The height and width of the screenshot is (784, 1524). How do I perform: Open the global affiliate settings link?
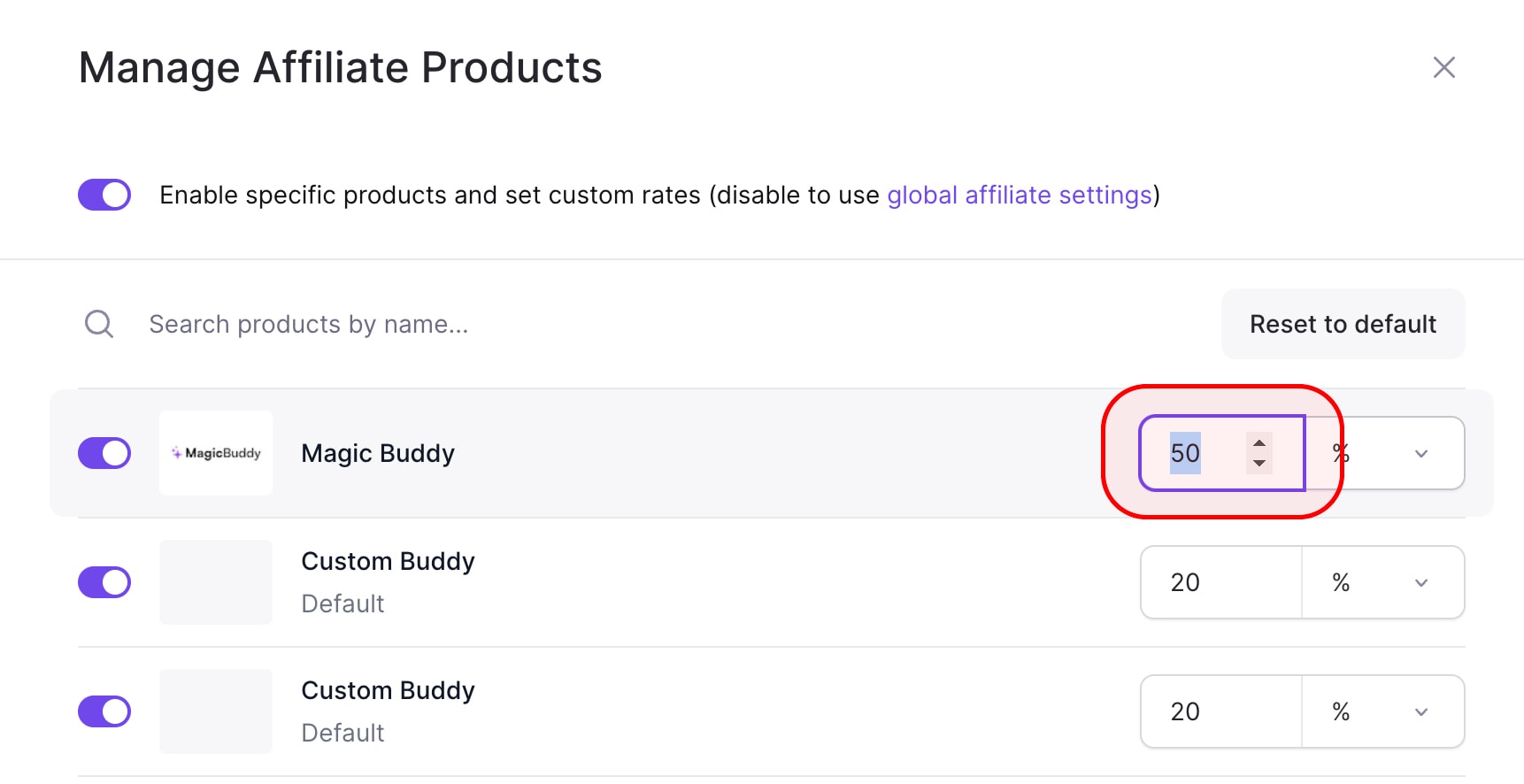pyautogui.click(x=1020, y=195)
